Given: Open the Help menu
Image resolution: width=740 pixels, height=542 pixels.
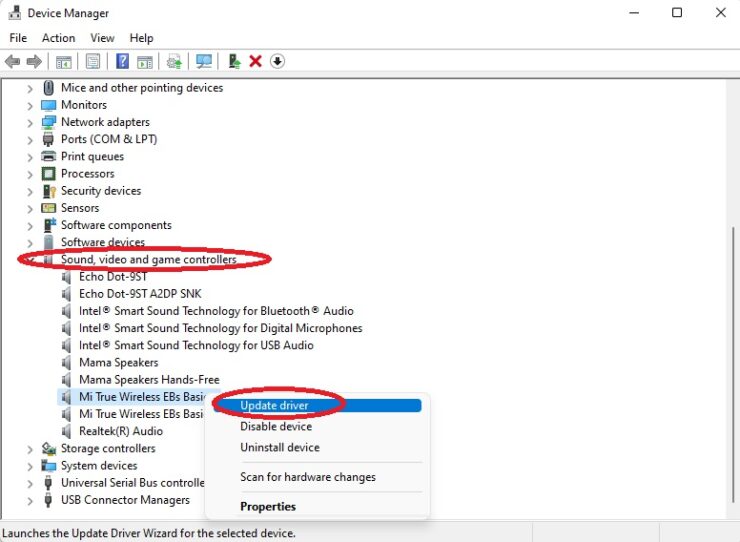Looking at the screenshot, I should [x=142, y=38].
